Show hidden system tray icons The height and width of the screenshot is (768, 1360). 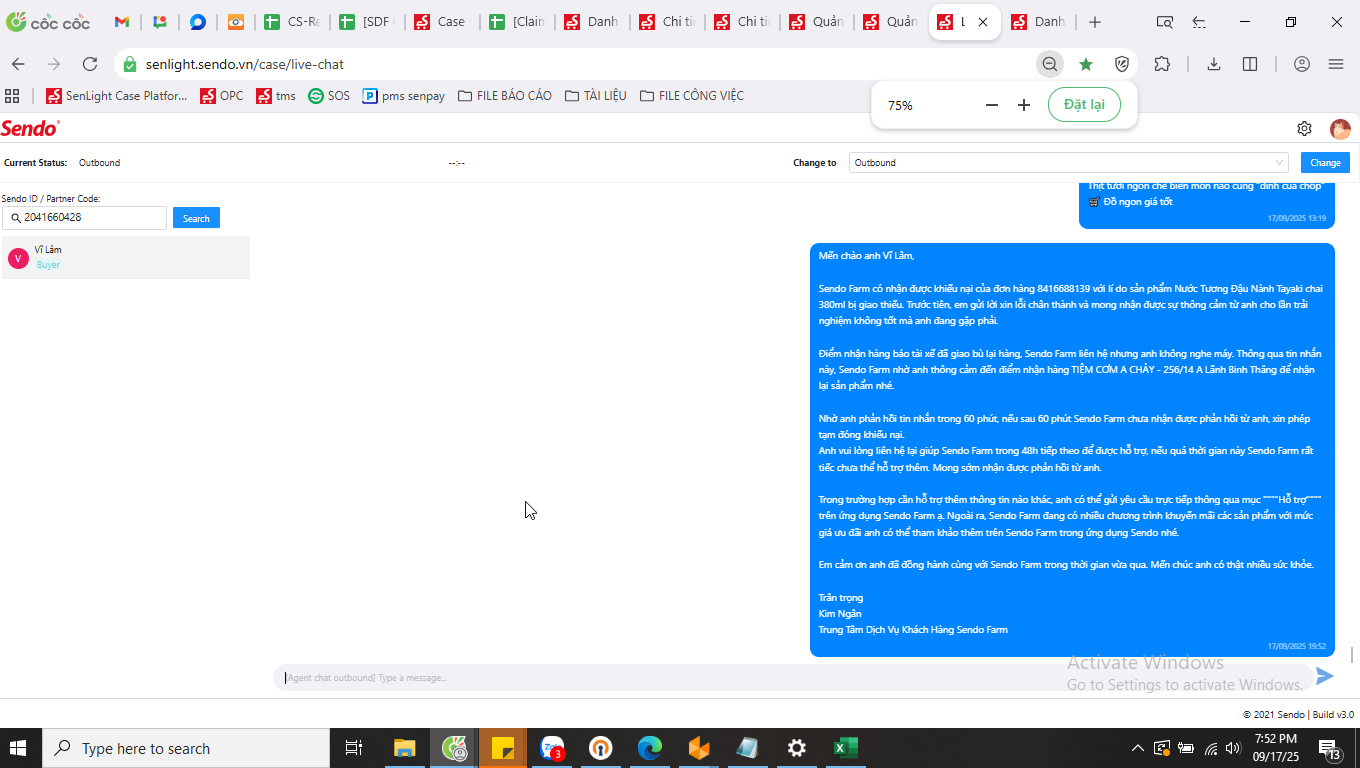(1137, 748)
